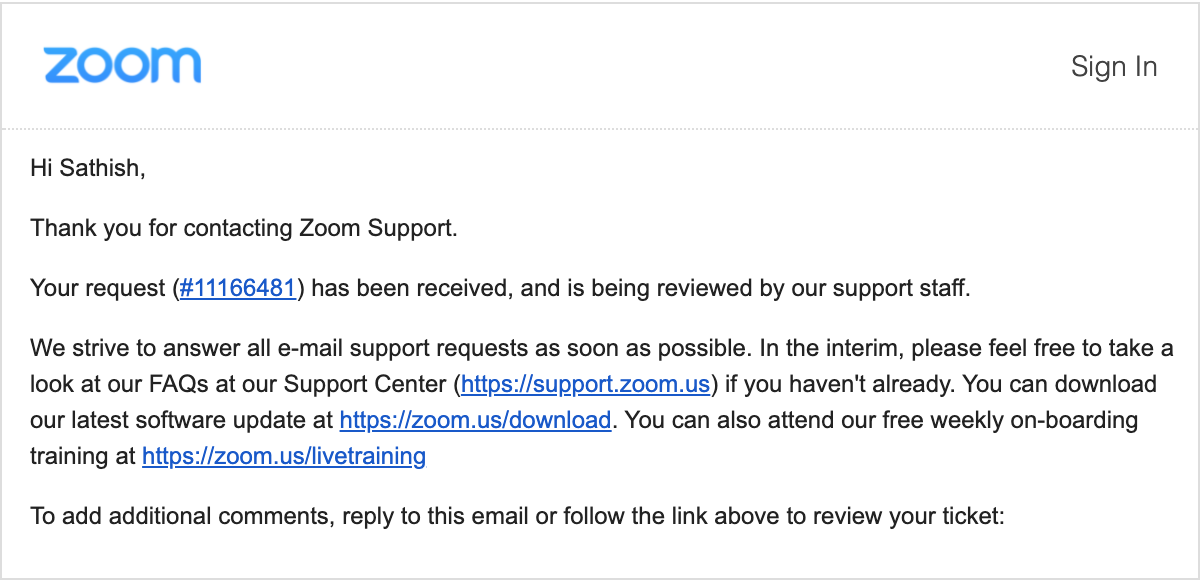Open the https://zoom.us/livetraining link
This screenshot has height=584, width=1202.
click(x=284, y=457)
